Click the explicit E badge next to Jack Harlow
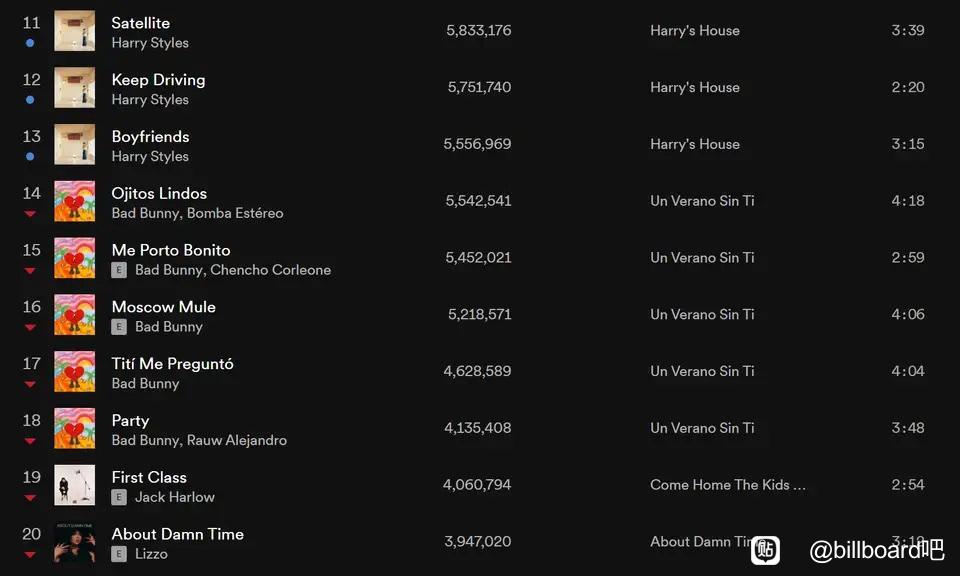960x576 pixels. [119, 497]
